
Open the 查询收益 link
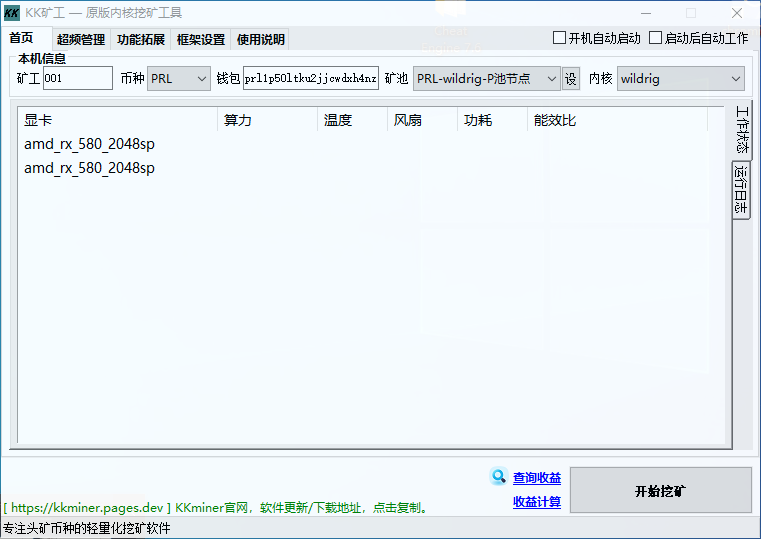[537, 478]
